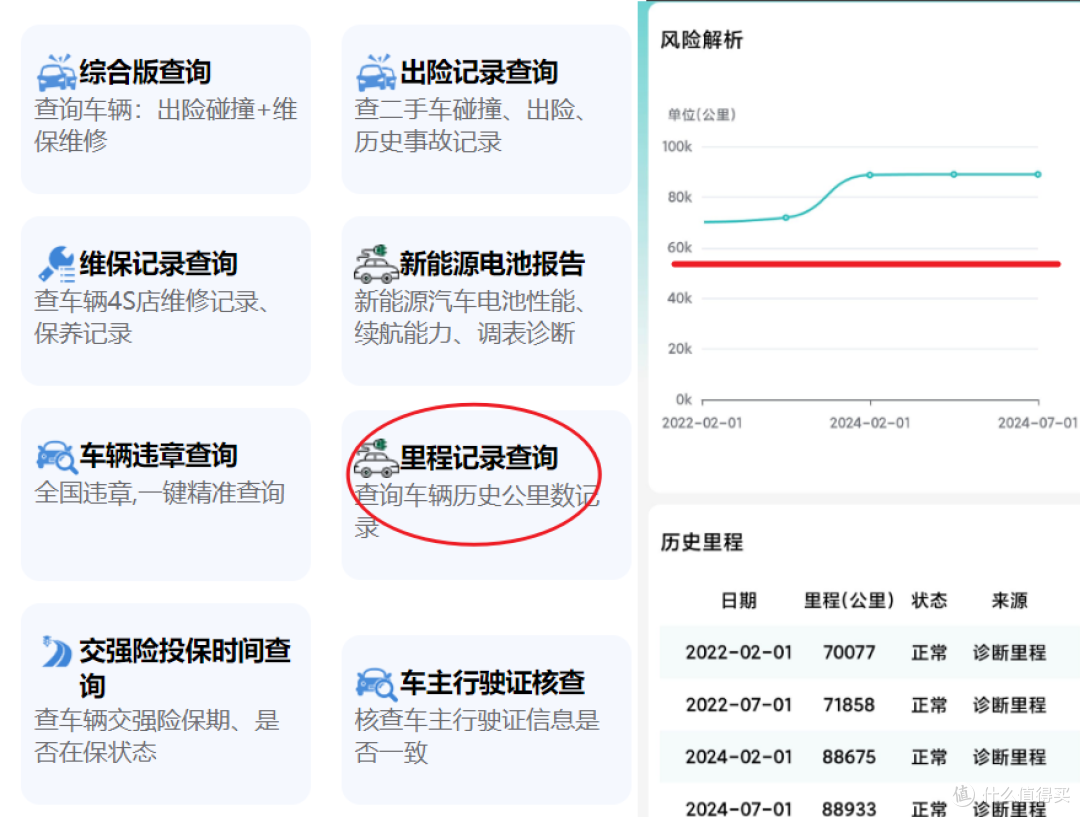Image resolution: width=1080 pixels, height=817 pixels.
Task: Click the 里程记录查询 car icon
Action: [376, 459]
